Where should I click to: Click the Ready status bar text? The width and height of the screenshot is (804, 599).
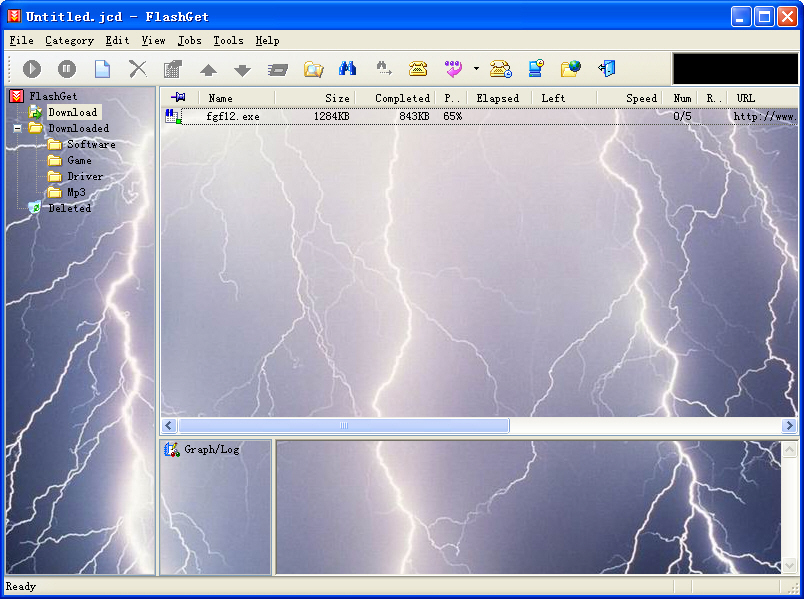point(21,586)
